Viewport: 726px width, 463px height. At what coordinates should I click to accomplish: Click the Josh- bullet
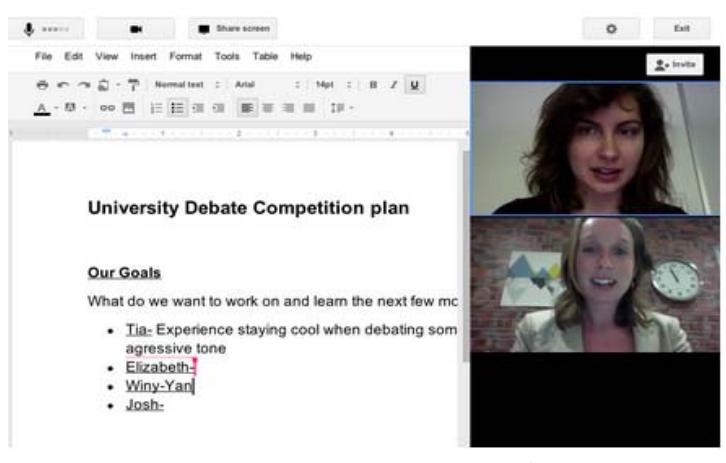(x=145, y=405)
